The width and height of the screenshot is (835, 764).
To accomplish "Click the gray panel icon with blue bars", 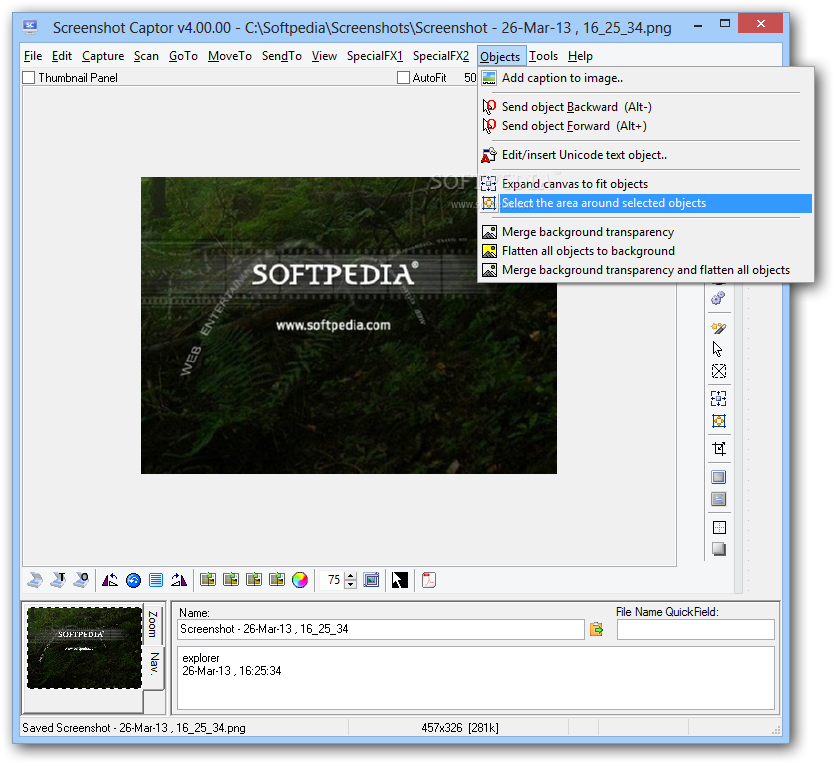I will point(719,499).
